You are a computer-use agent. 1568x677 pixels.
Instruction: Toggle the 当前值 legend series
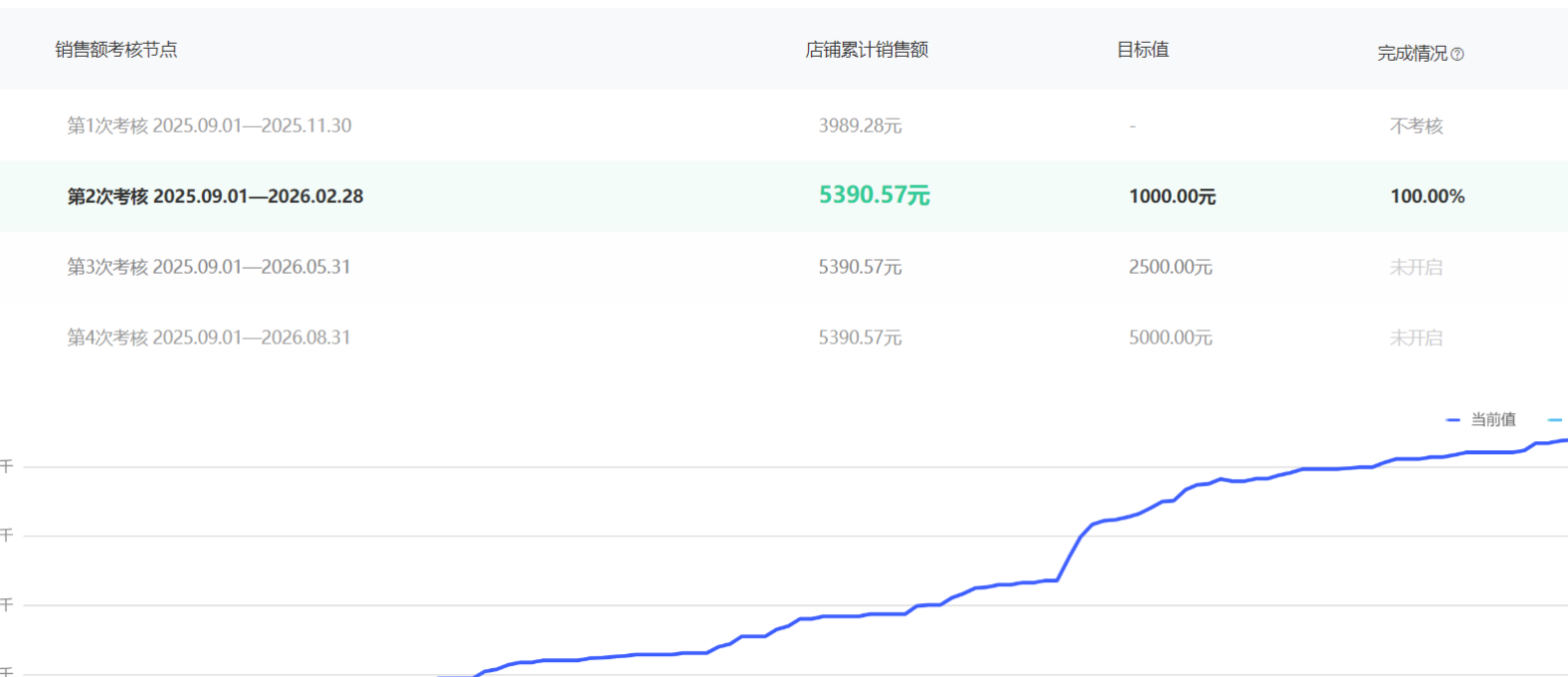pyautogui.click(x=1493, y=420)
